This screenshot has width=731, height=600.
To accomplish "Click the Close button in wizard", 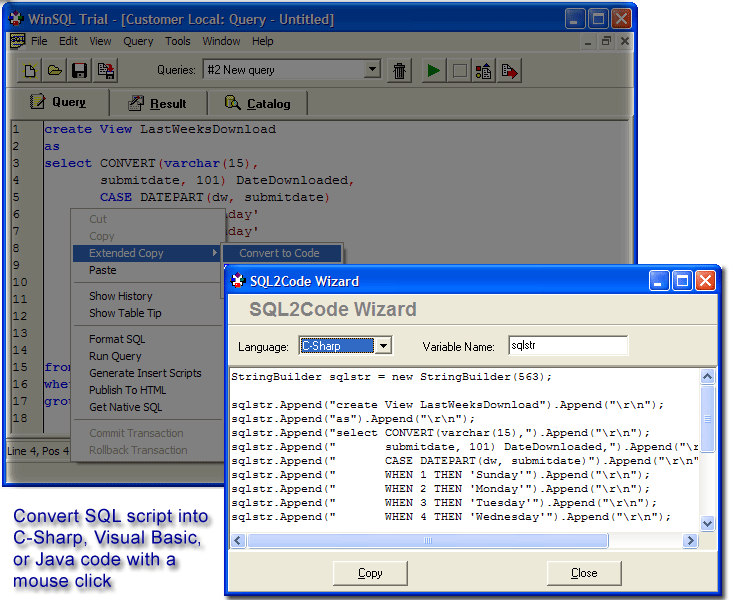I will click(584, 573).
